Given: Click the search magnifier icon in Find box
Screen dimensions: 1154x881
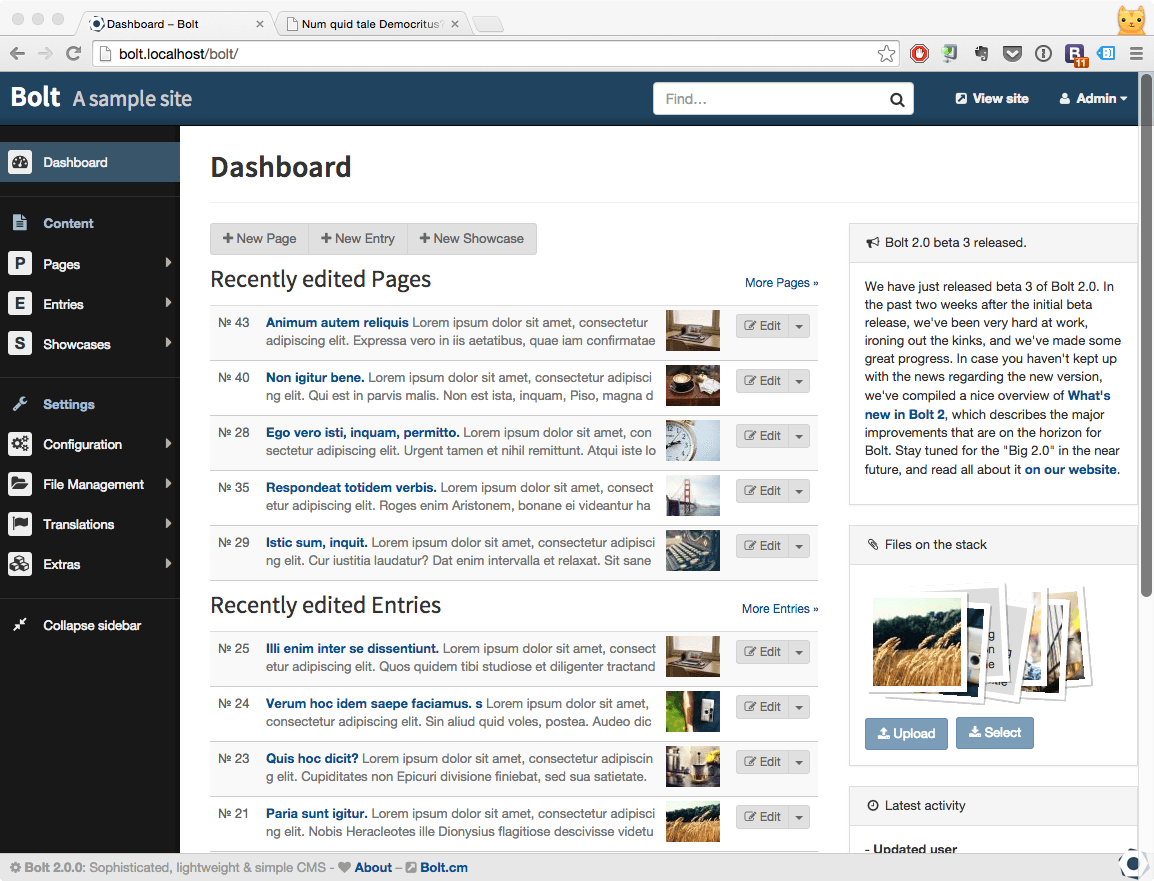Looking at the screenshot, I should point(896,99).
